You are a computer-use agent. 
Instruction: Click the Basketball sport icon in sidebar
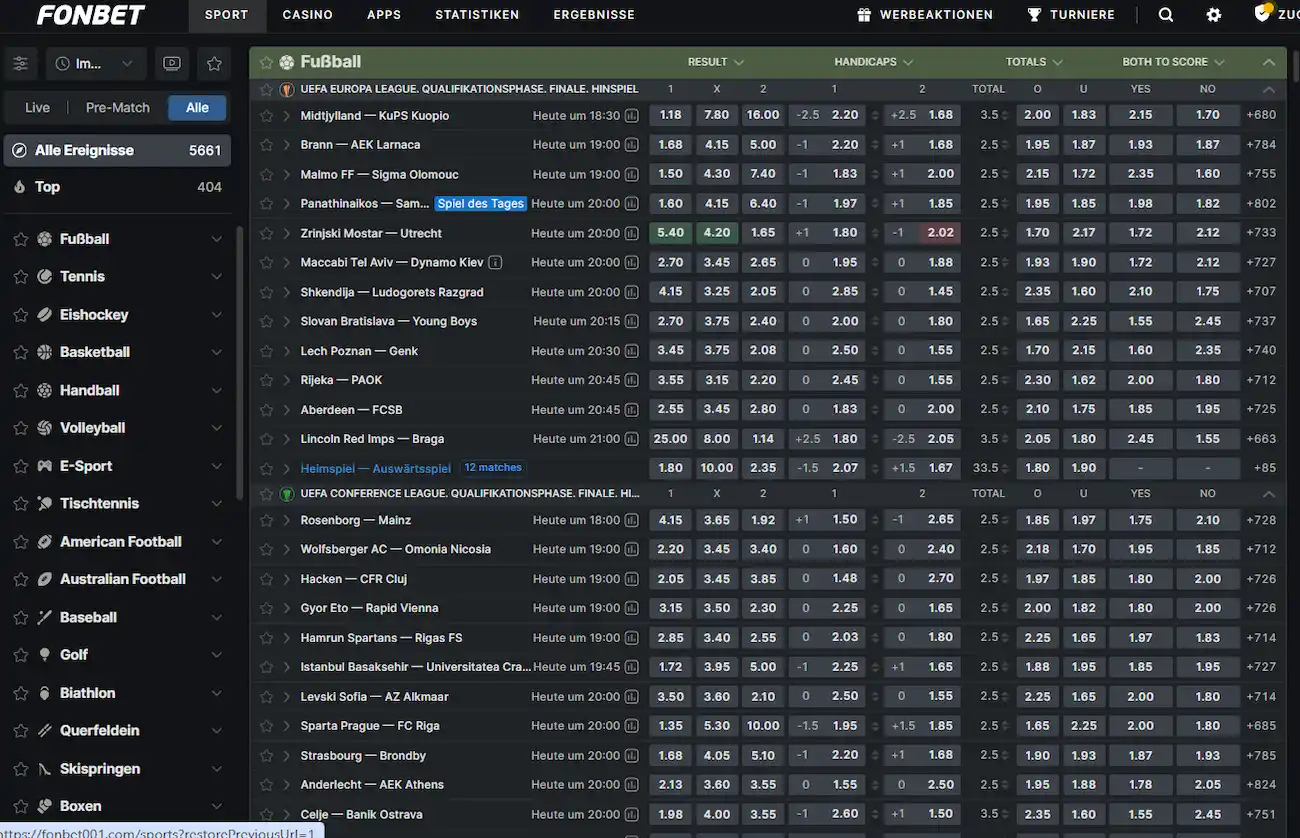pos(45,352)
